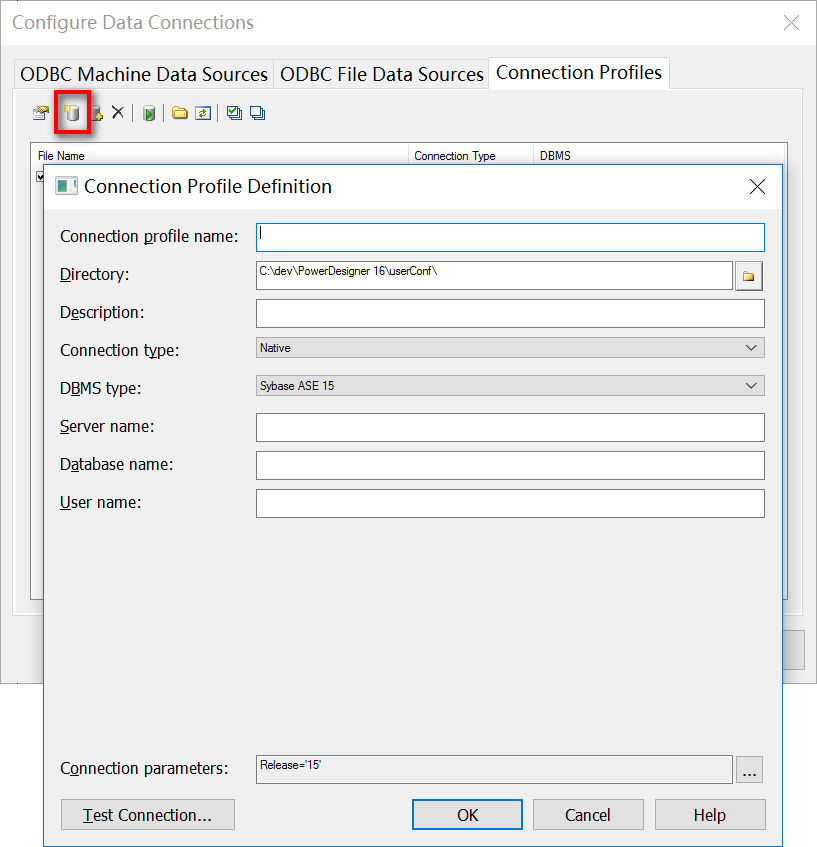The height and width of the screenshot is (847, 817).
Task: Focus the Connection profile name field
Action: [x=510, y=237]
